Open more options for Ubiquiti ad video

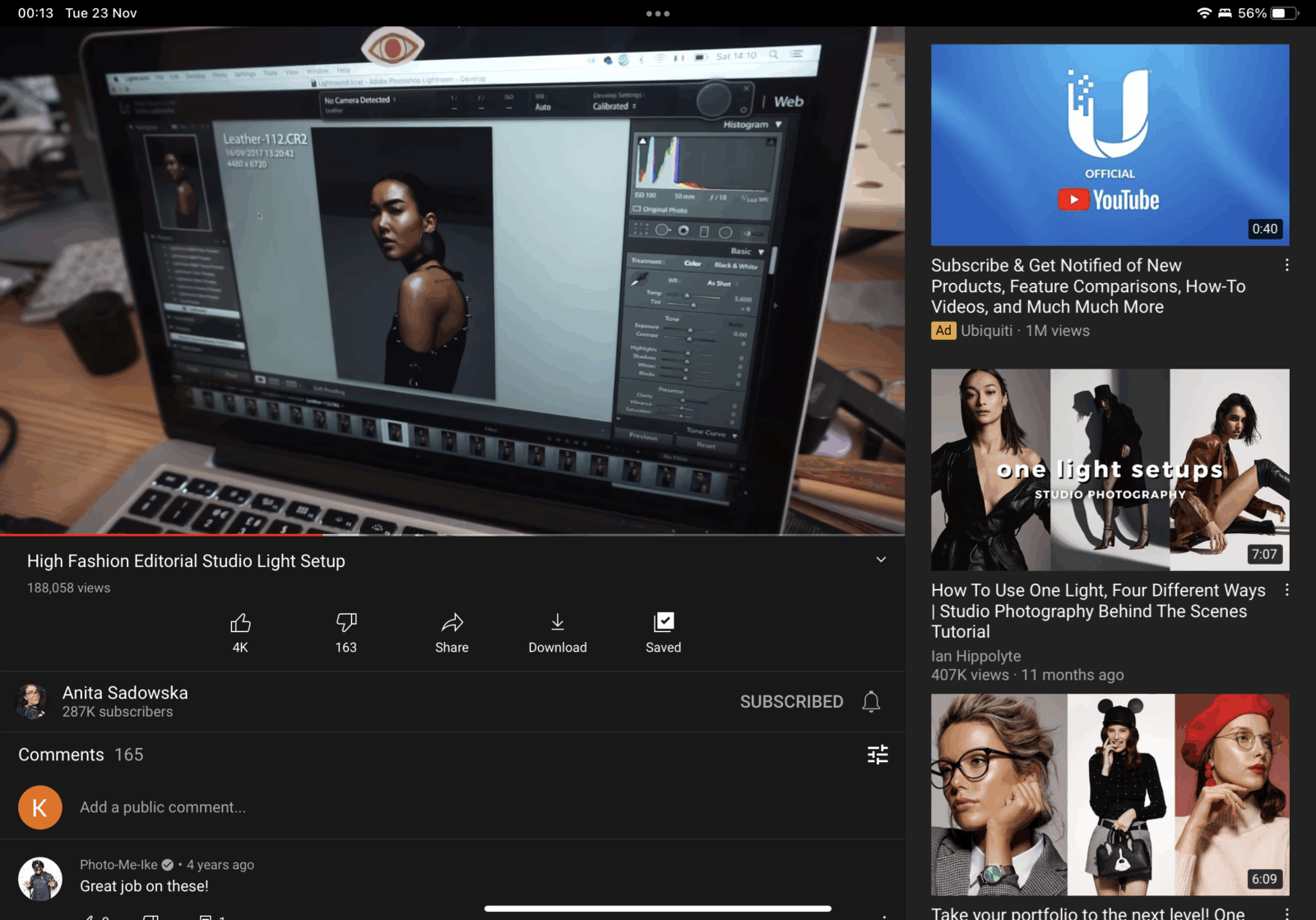tap(1286, 266)
